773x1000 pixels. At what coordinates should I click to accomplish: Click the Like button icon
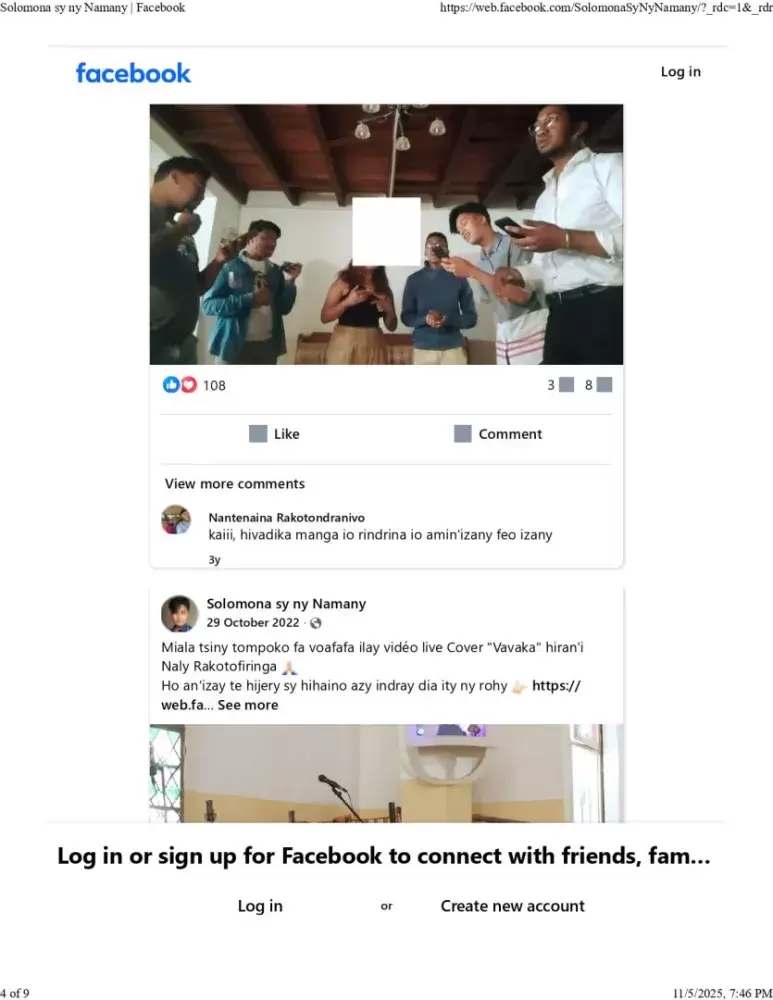258,434
